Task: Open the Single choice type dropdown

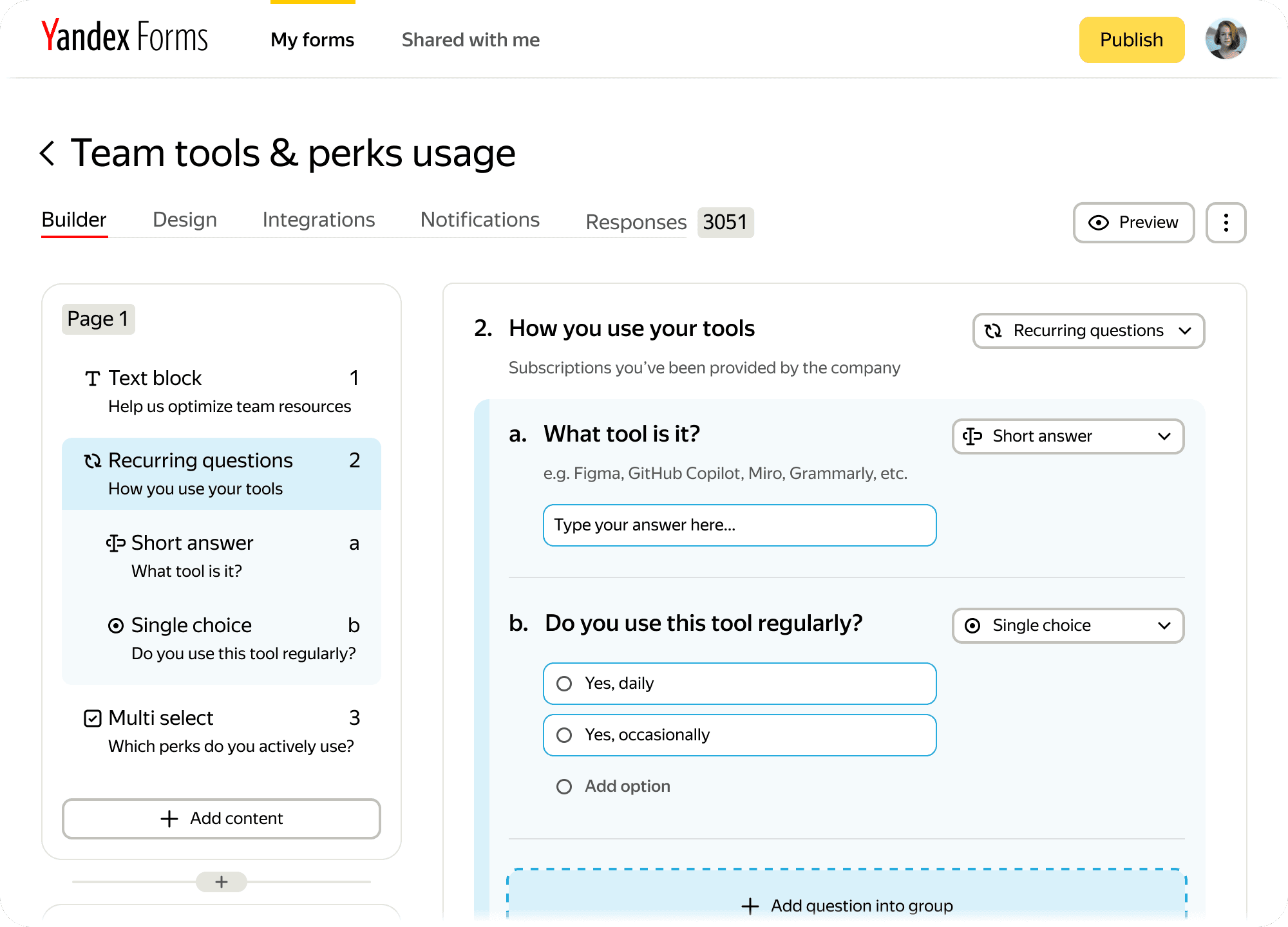Action: pos(1068,626)
